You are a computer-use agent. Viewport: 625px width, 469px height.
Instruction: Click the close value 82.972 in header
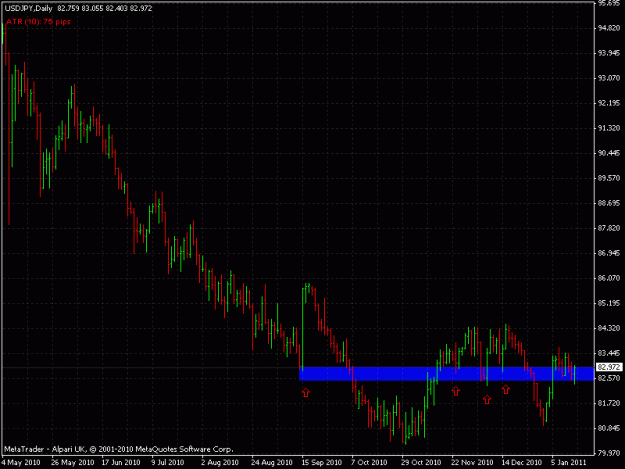point(141,8)
